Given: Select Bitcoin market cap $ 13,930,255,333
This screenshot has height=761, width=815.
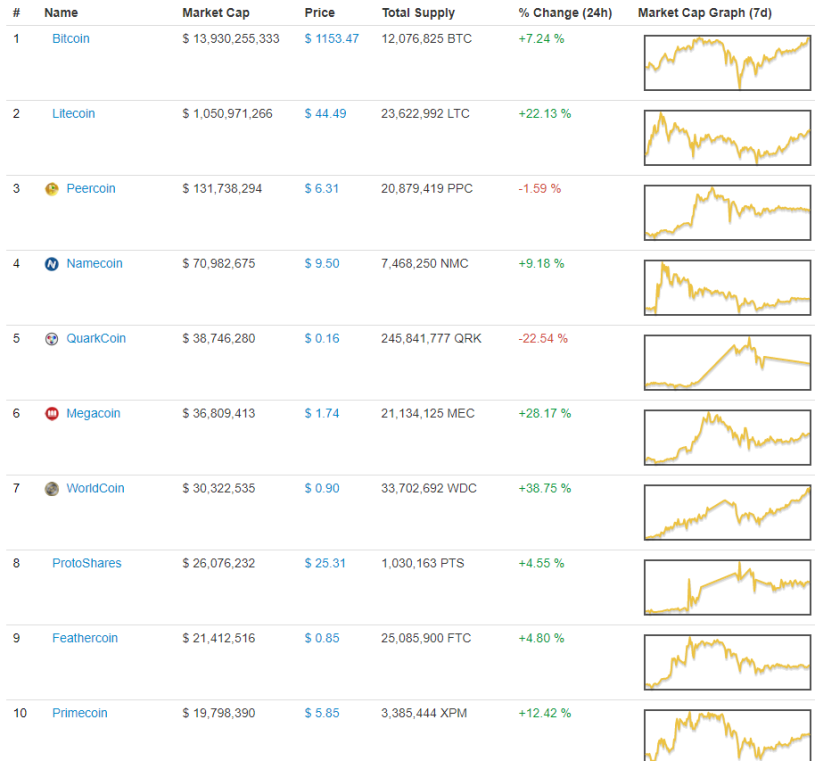Looking at the screenshot, I should (231, 39).
